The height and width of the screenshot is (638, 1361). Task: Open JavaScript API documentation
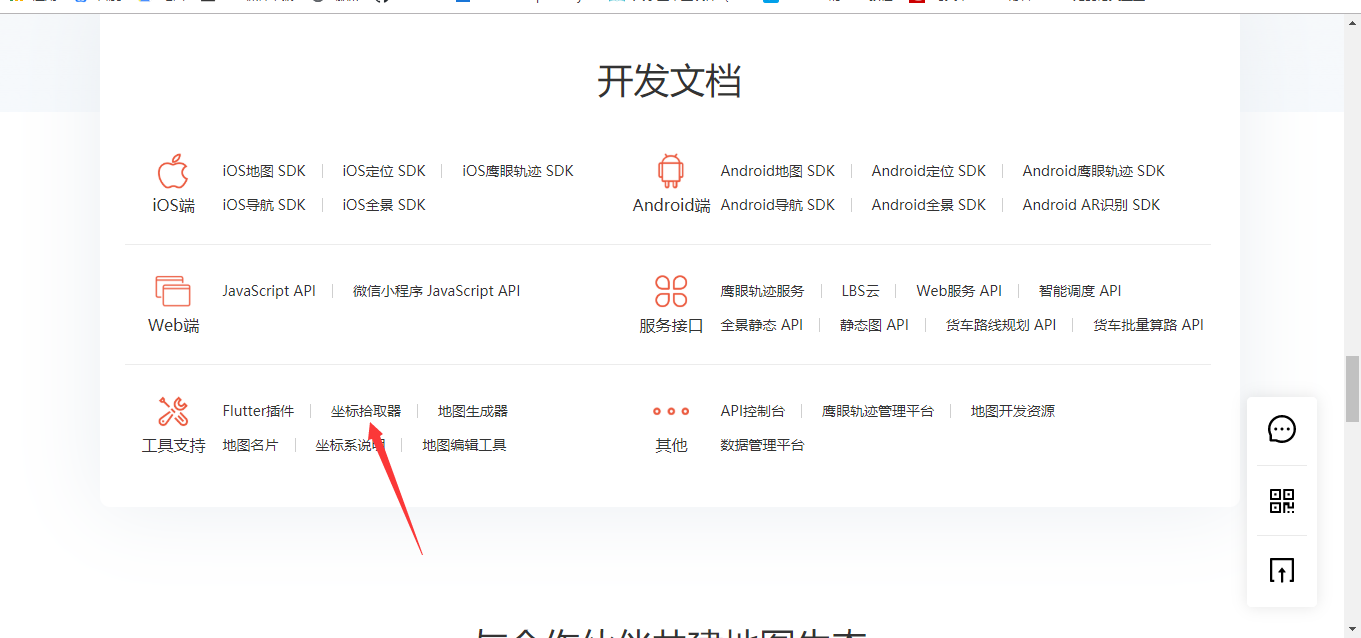(x=269, y=291)
